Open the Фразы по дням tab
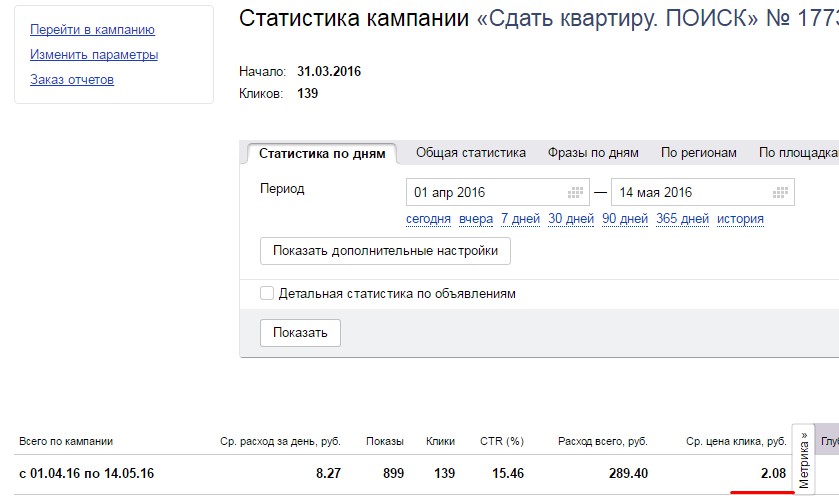 pyautogui.click(x=593, y=153)
